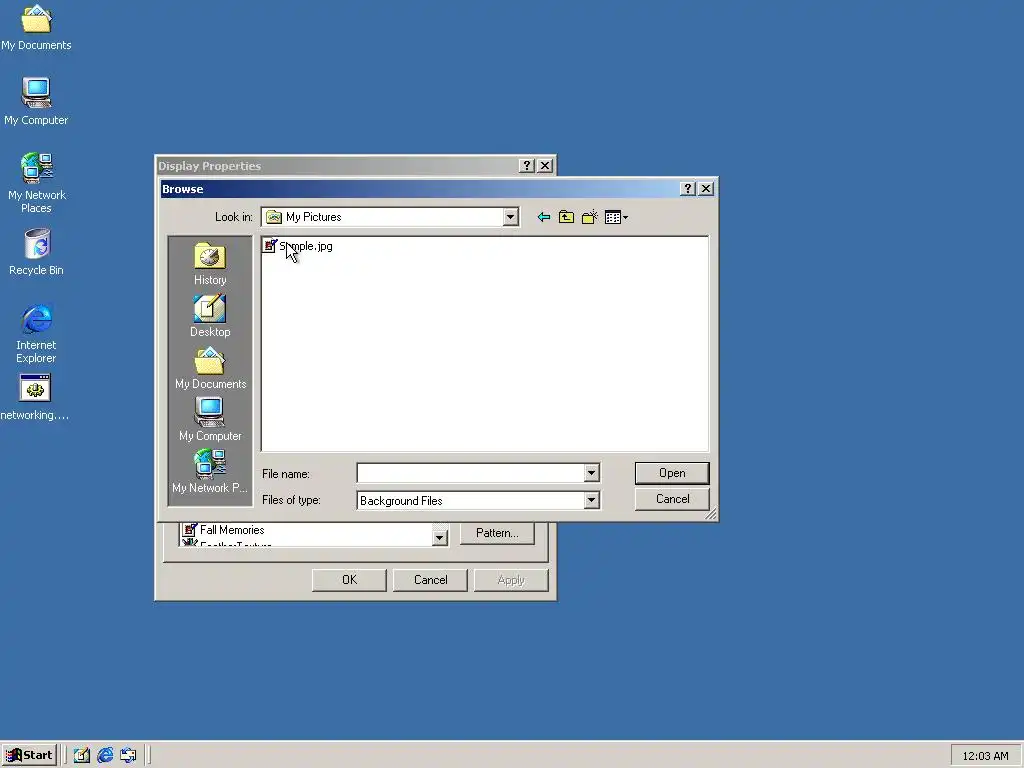Screen dimensions: 1024x768
Task: Jump to Desktop in the places bar
Action: pyautogui.click(x=210, y=316)
